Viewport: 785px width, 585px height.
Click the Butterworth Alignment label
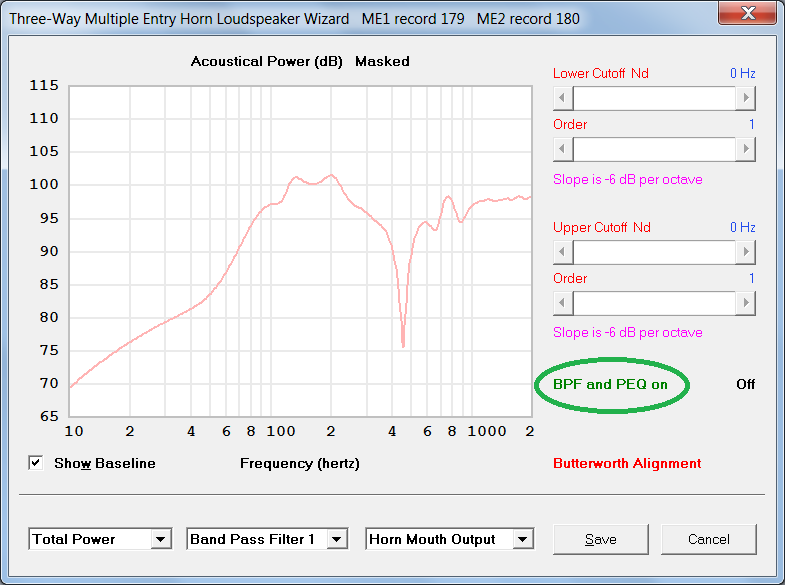point(627,463)
